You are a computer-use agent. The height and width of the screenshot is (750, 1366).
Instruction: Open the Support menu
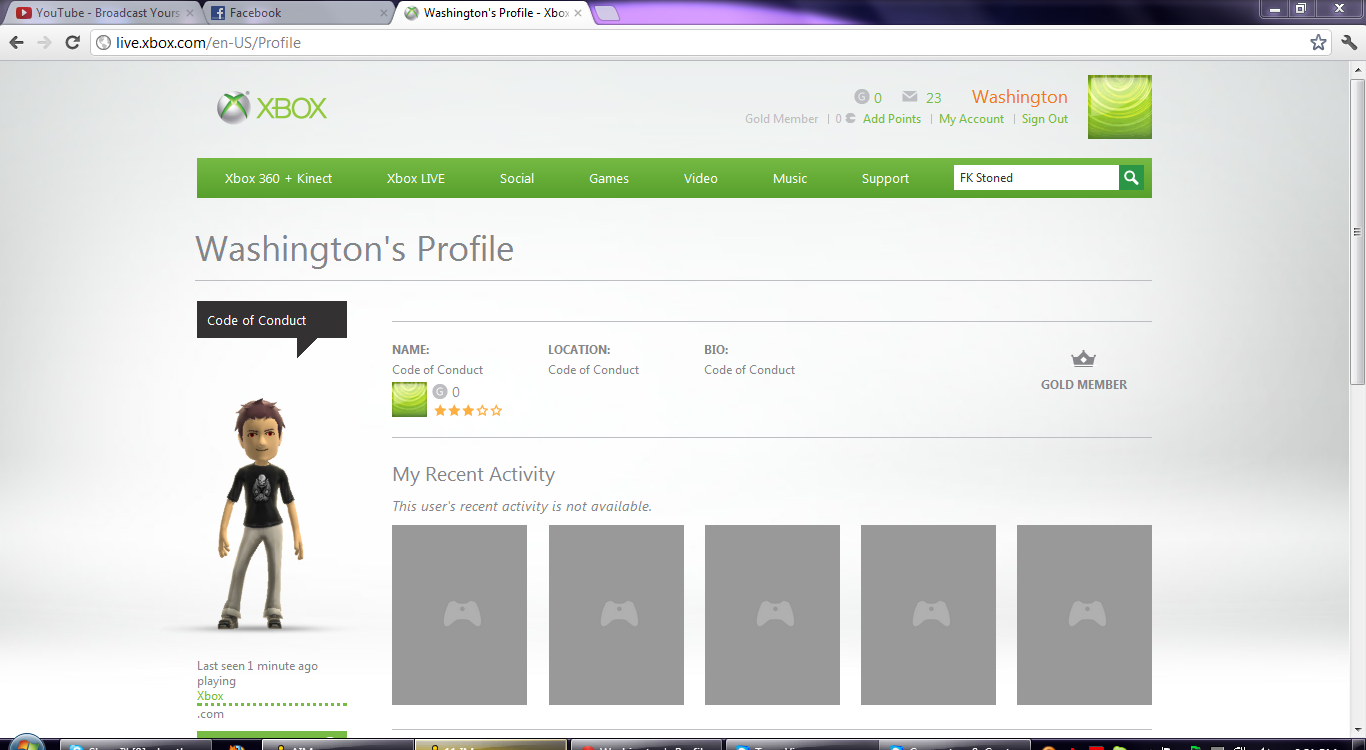click(886, 178)
